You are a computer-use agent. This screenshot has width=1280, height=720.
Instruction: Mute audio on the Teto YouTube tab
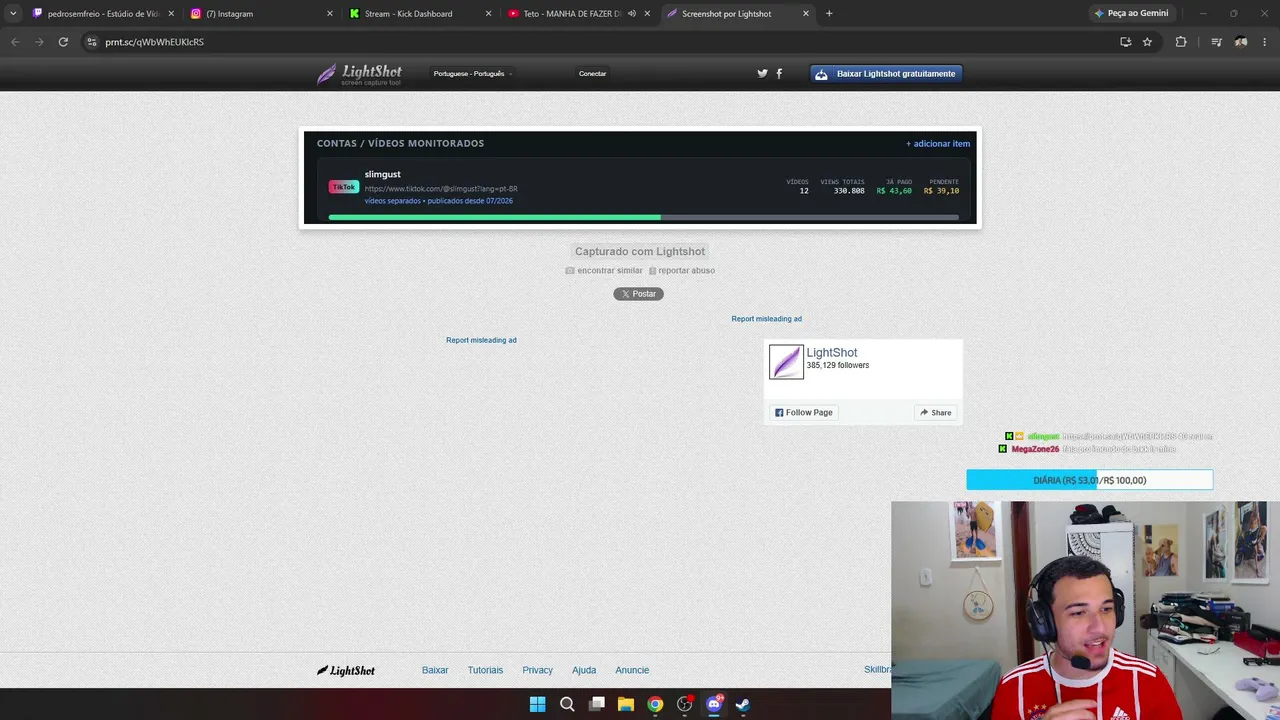[632, 14]
